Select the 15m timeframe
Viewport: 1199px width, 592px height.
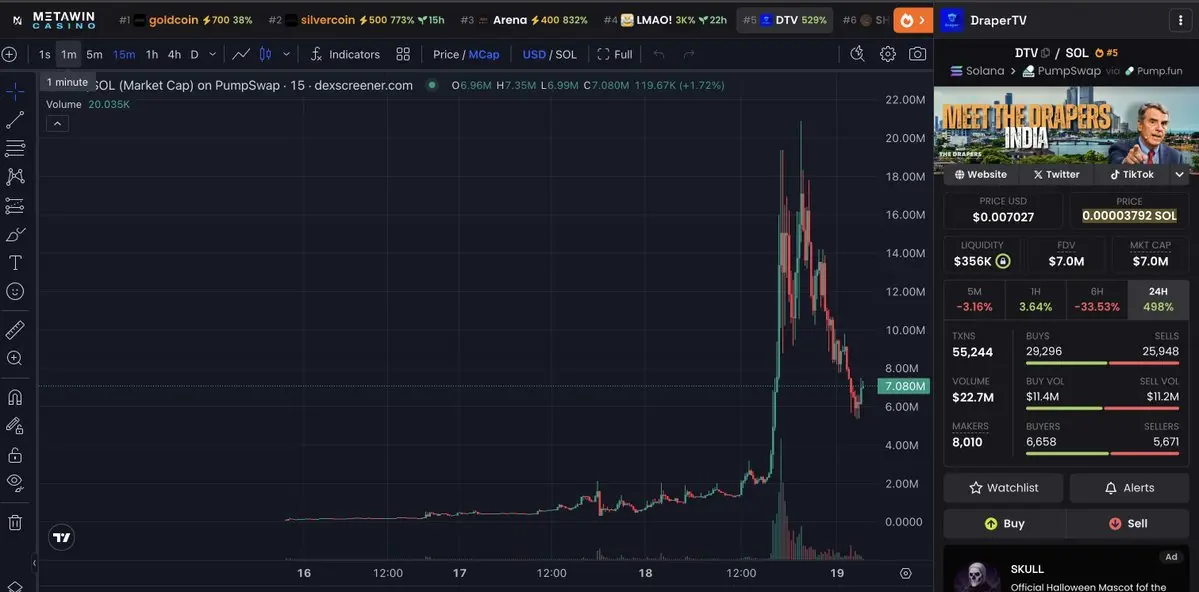(x=124, y=54)
